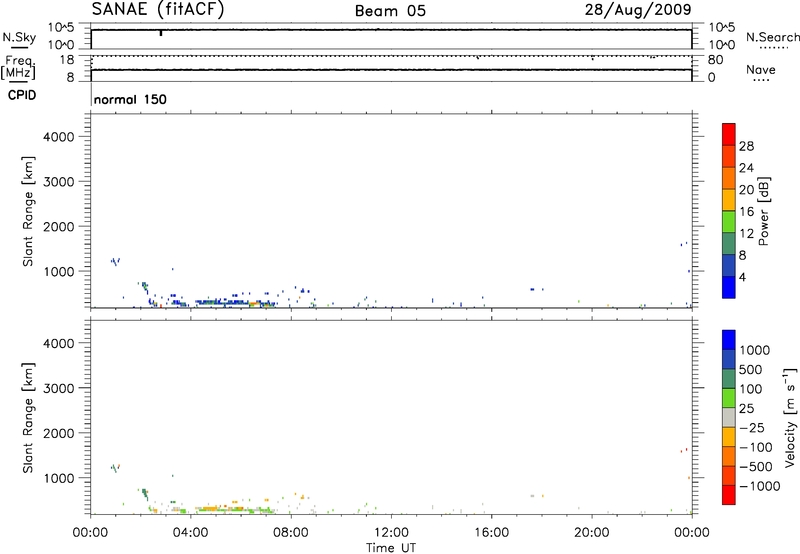Screen dimensions: 800x554
Task: Select the Slant Range label of velocity panel
Action: click(28, 418)
